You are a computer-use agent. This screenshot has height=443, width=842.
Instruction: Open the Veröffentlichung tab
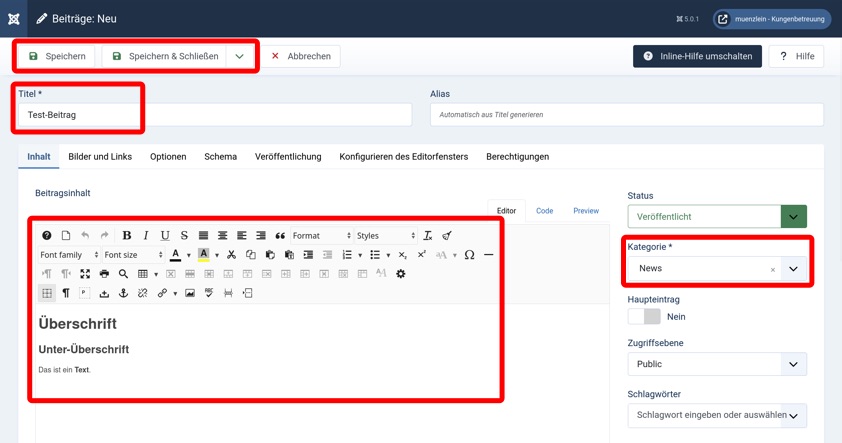click(x=288, y=157)
